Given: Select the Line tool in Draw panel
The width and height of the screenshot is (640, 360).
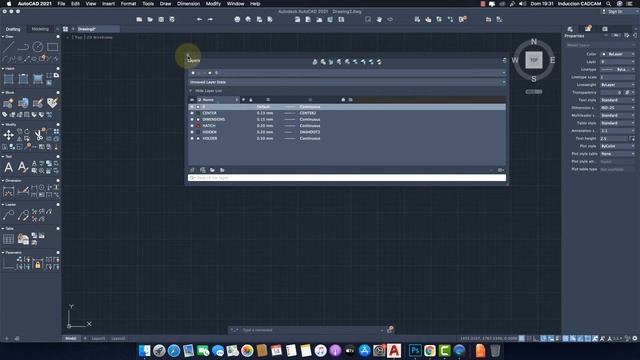Looking at the screenshot, I should click(9, 47).
